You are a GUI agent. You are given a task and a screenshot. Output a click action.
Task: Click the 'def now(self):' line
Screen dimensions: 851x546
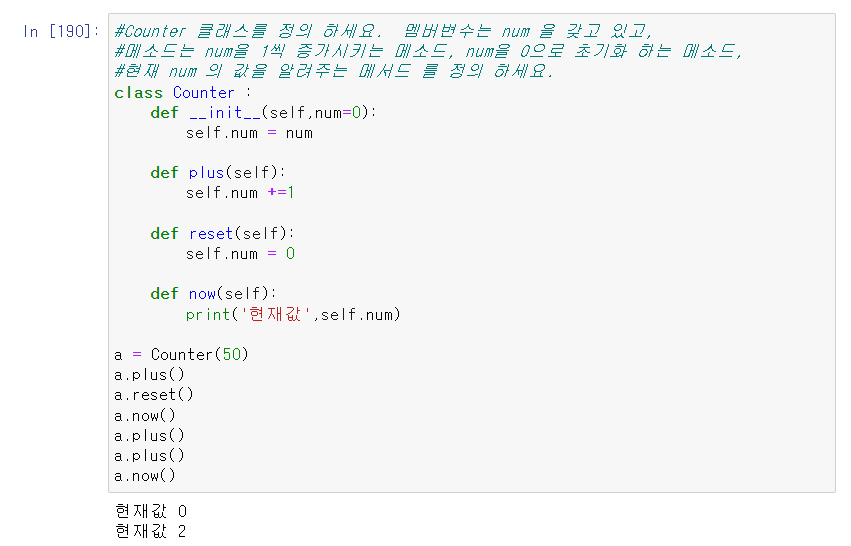(213, 294)
